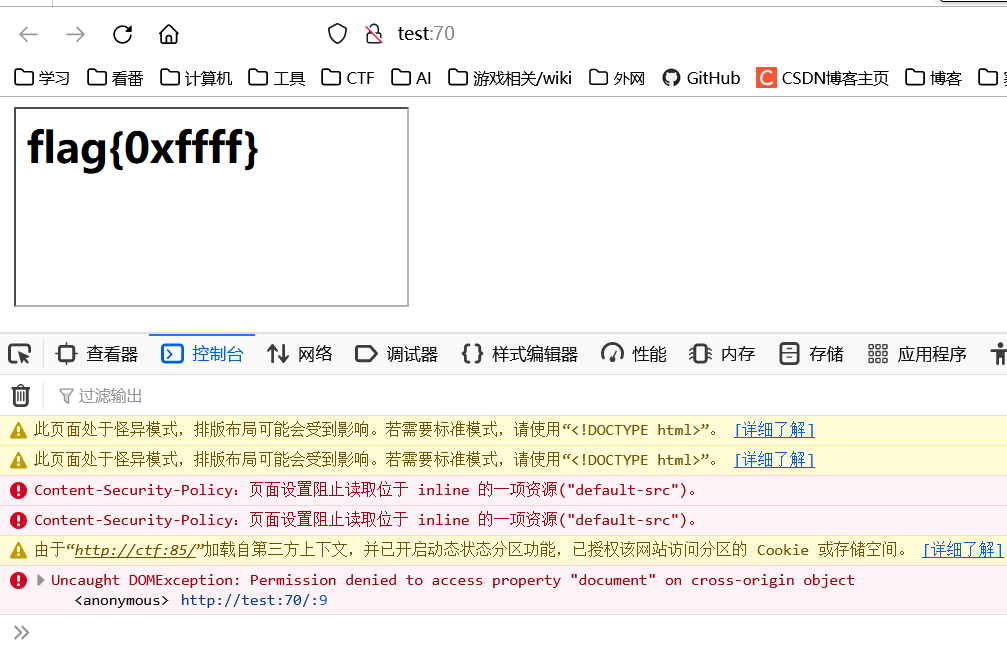Open 详细了解 link on the Cookie partition warning
Image resolution: width=1007 pixels, height=656 pixels.
(x=962, y=550)
